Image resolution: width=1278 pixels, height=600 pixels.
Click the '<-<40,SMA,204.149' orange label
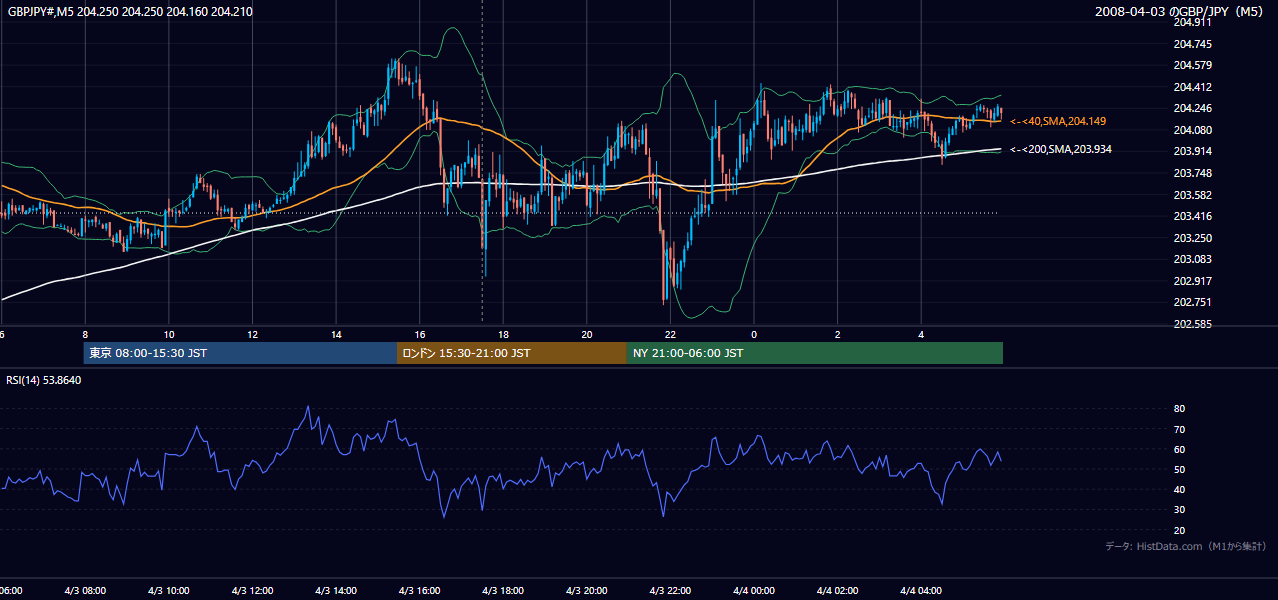[x=1058, y=121]
